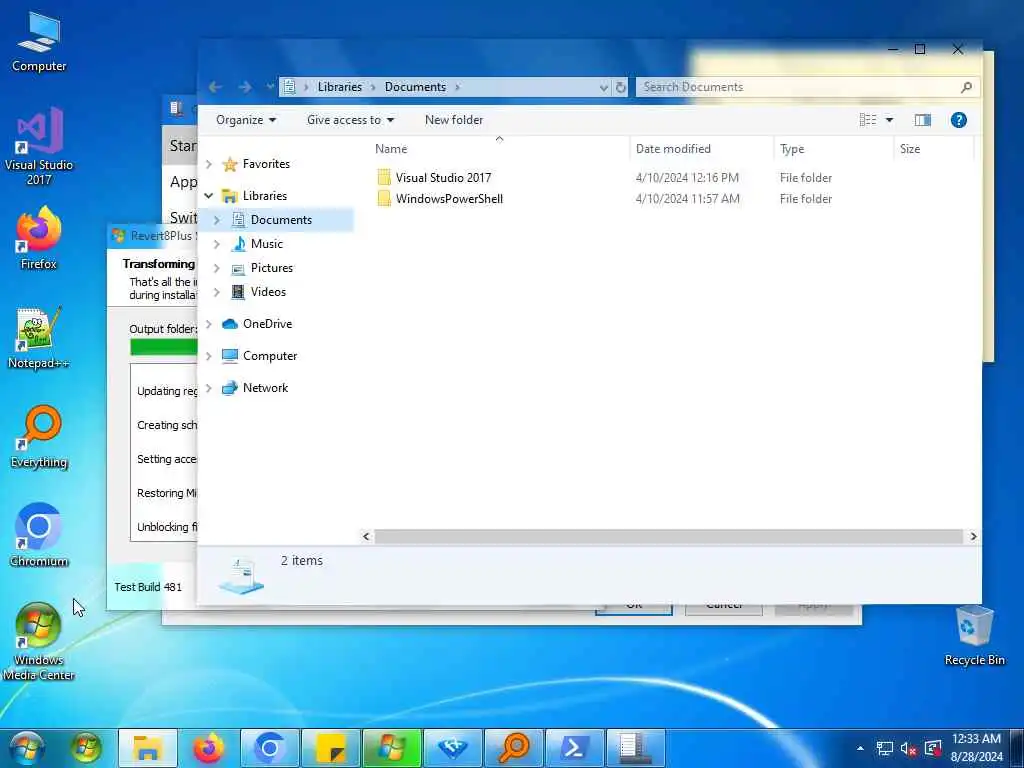Go forward in Explorer navigation

pyautogui.click(x=245, y=87)
